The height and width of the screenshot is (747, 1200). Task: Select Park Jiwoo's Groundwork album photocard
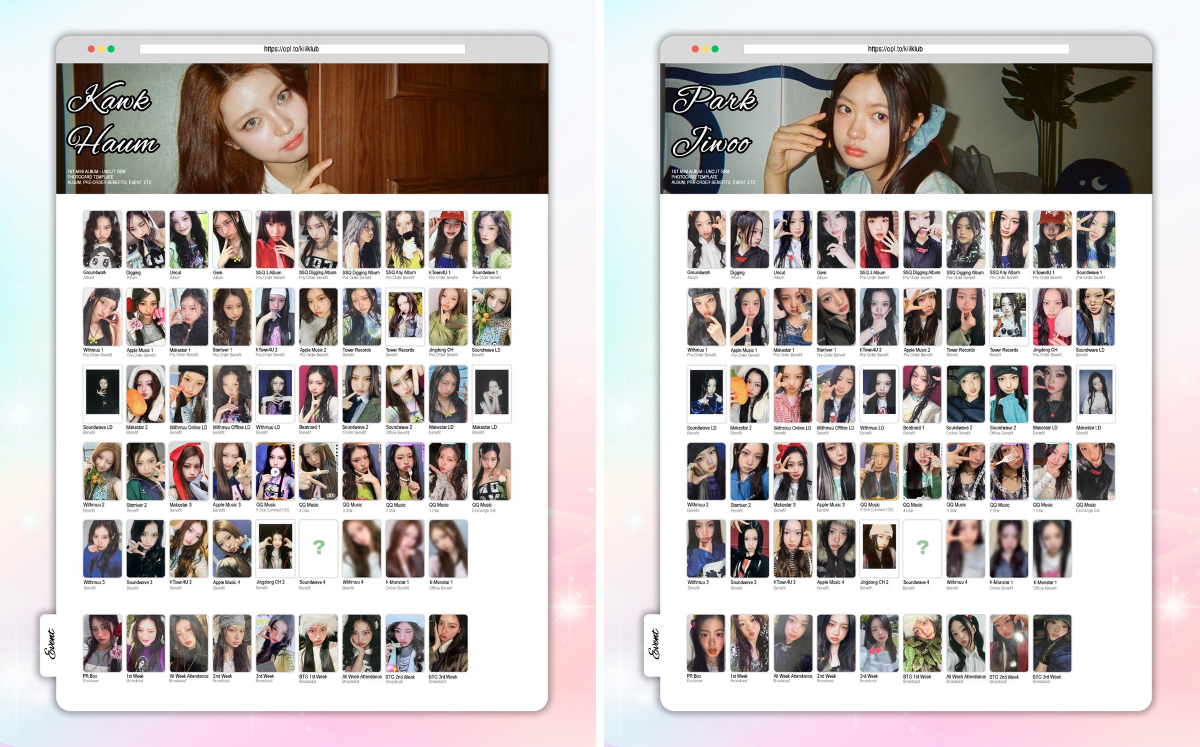pos(706,239)
